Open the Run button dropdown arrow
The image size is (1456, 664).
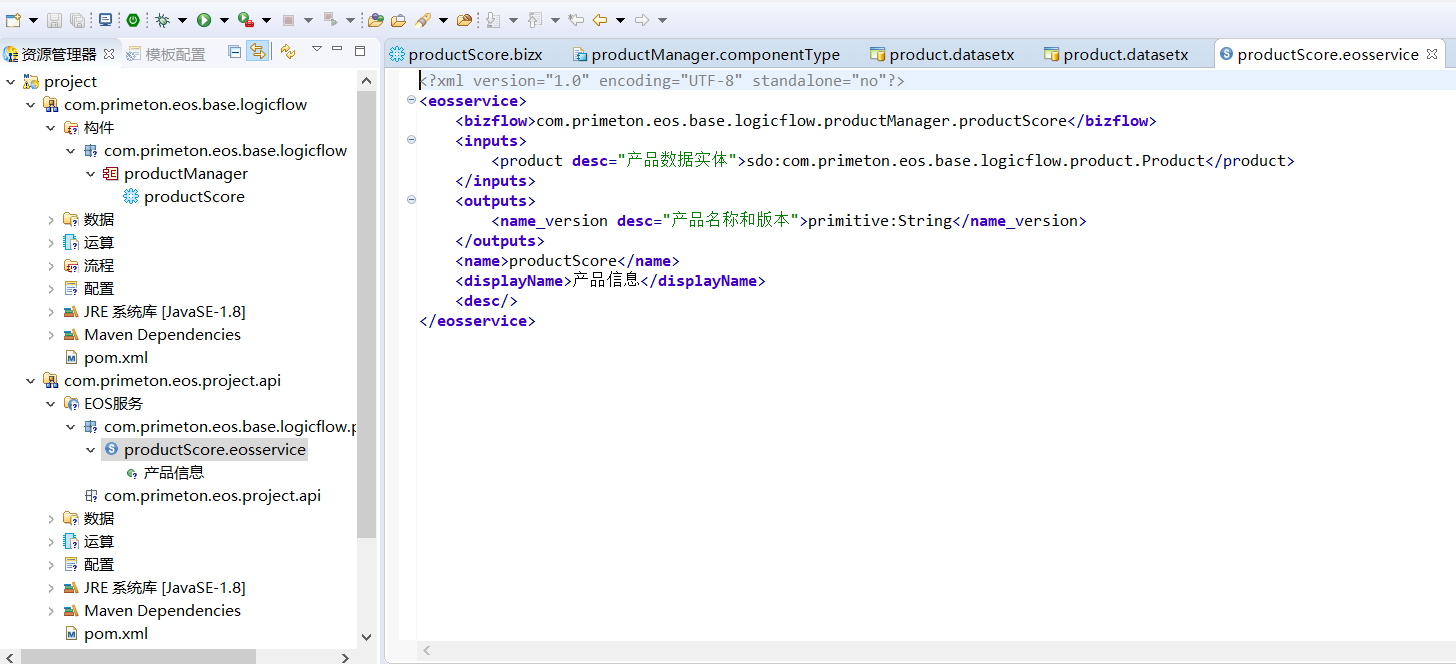coord(224,20)
